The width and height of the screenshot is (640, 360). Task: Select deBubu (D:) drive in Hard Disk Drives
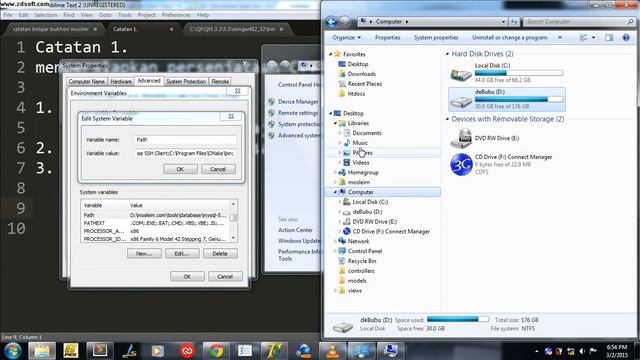tap(507, 99)
